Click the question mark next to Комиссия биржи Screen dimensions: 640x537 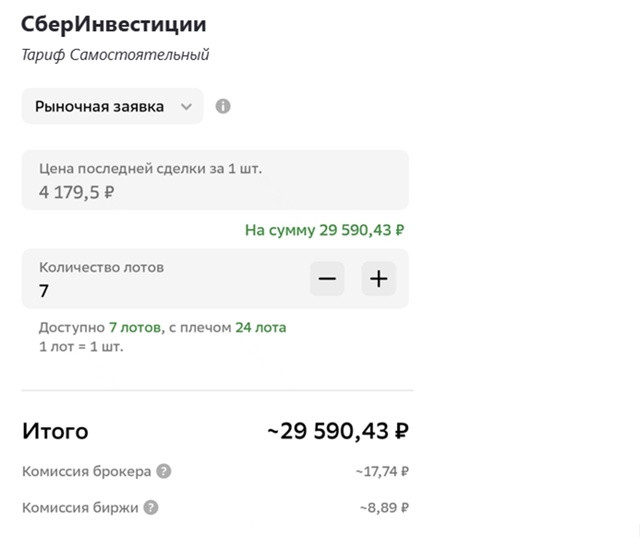[151, 508]
